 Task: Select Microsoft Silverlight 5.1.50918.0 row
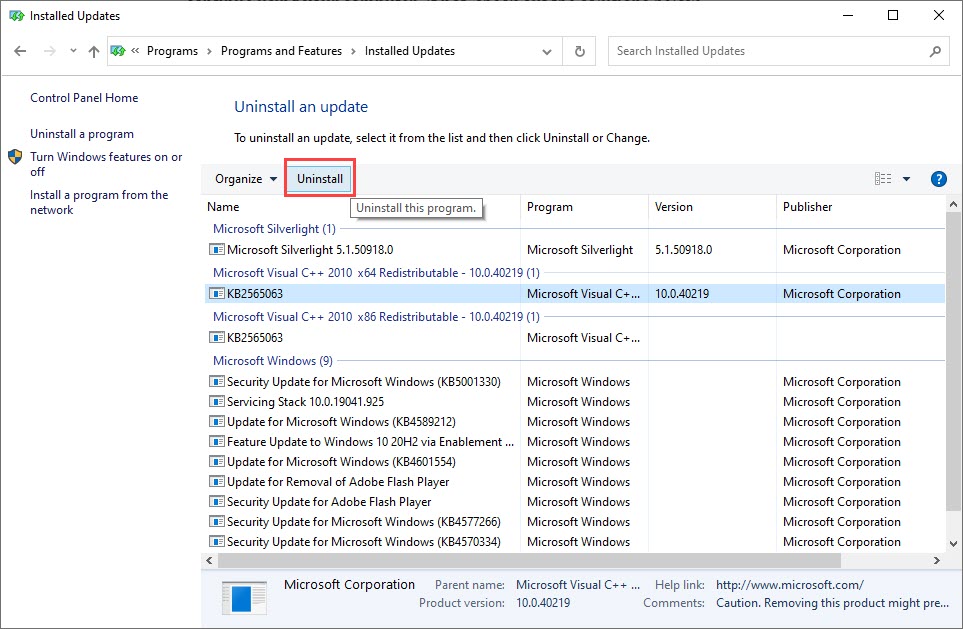point(575,250)
